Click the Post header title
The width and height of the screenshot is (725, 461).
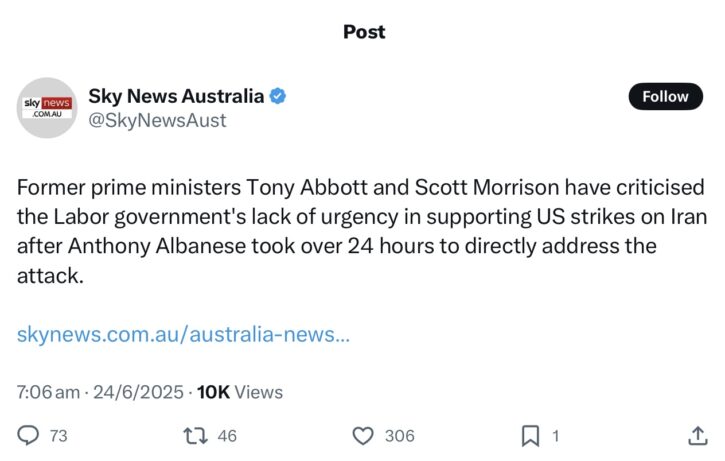tap(364, 32)
